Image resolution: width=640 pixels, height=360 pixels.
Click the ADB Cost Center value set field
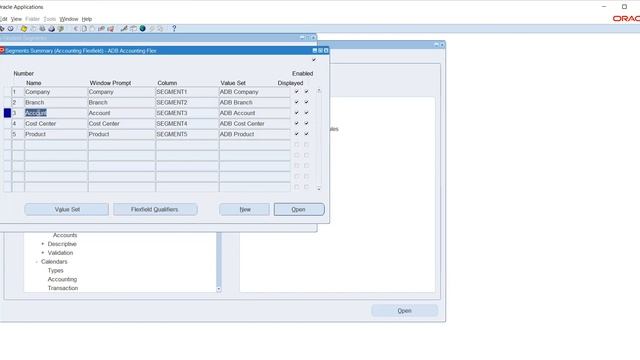coord(255,124)
